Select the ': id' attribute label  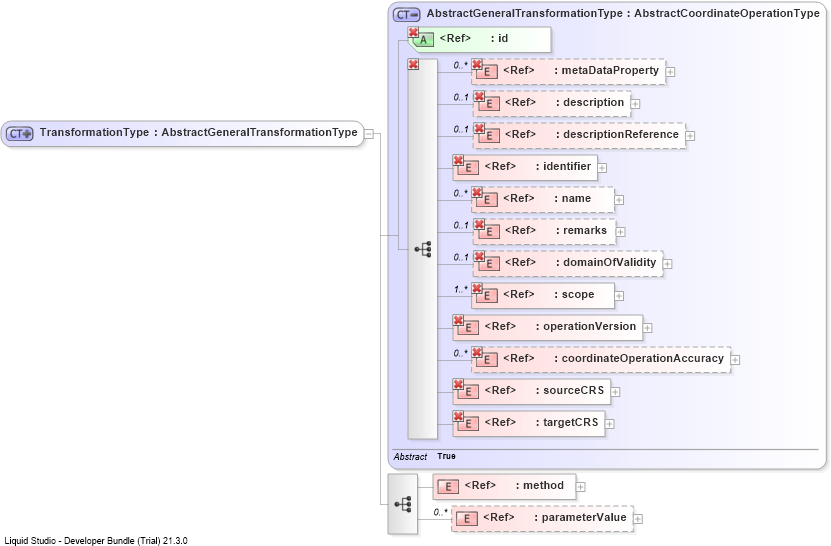(x=499, y=38)
